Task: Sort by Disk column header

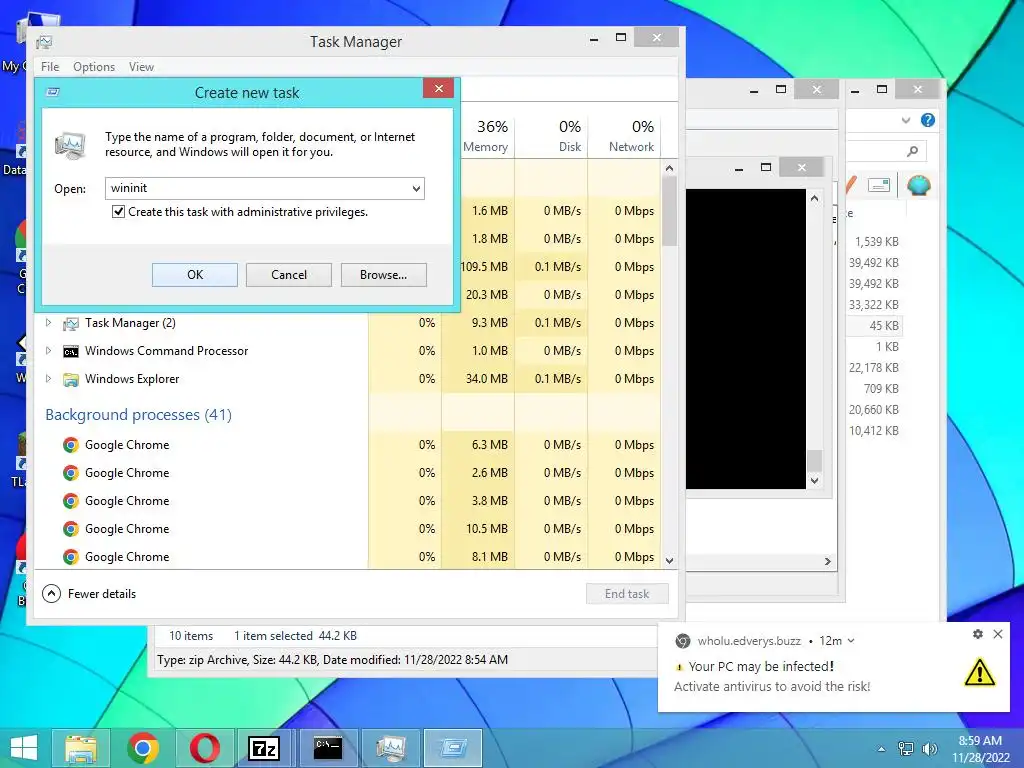Action: tap(551, 136)
